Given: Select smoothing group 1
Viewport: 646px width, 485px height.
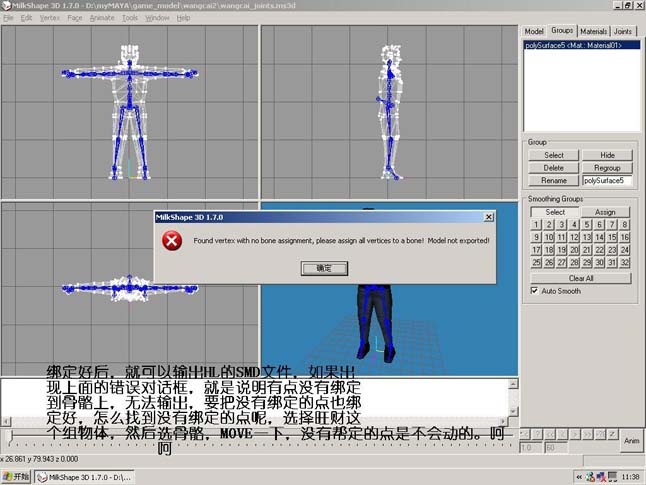Looking at the screenshot, I should click(536, 225).
